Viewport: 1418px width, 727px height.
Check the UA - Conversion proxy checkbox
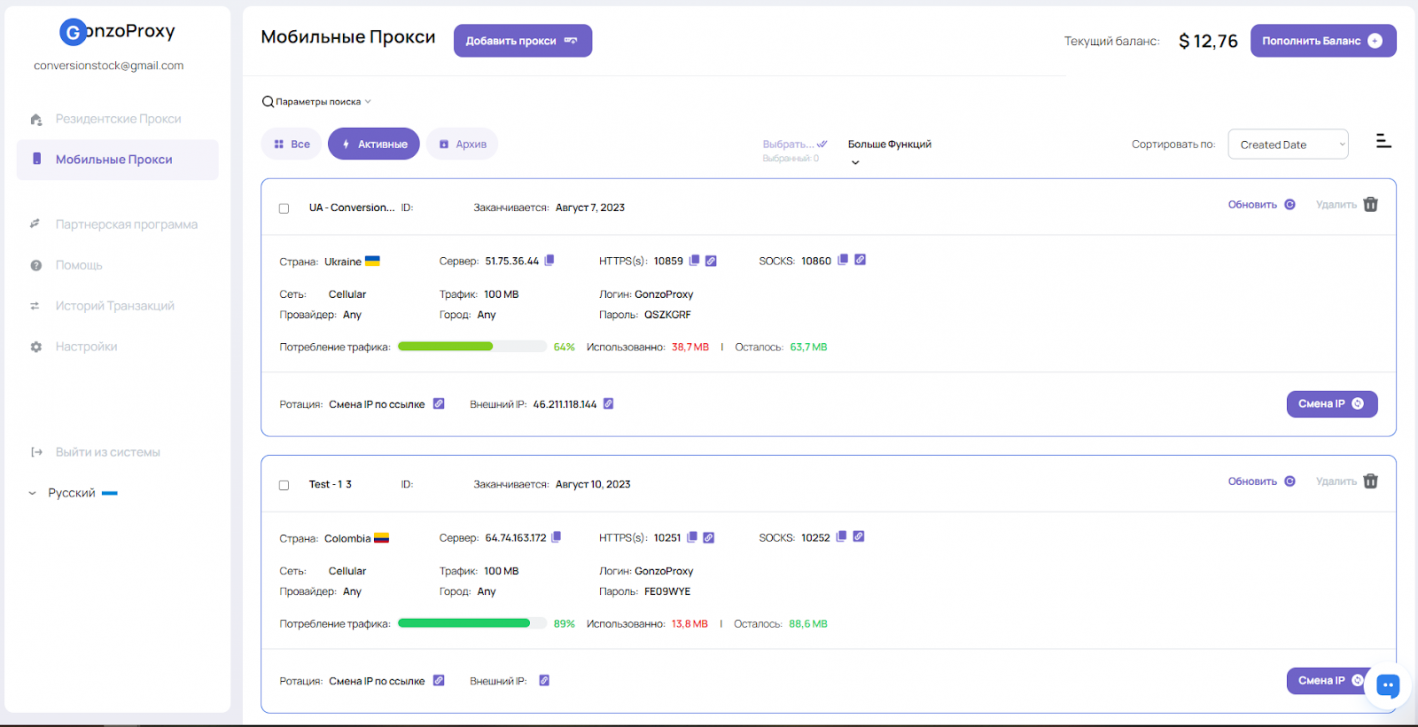point(284,208)
